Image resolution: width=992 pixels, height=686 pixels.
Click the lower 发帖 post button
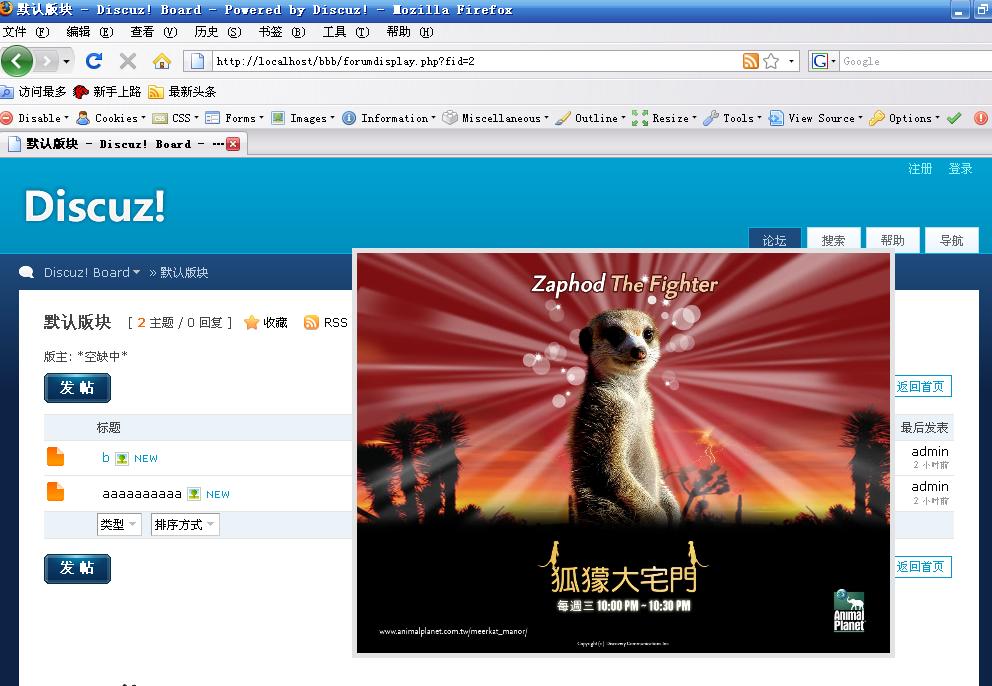coord(77,568)
